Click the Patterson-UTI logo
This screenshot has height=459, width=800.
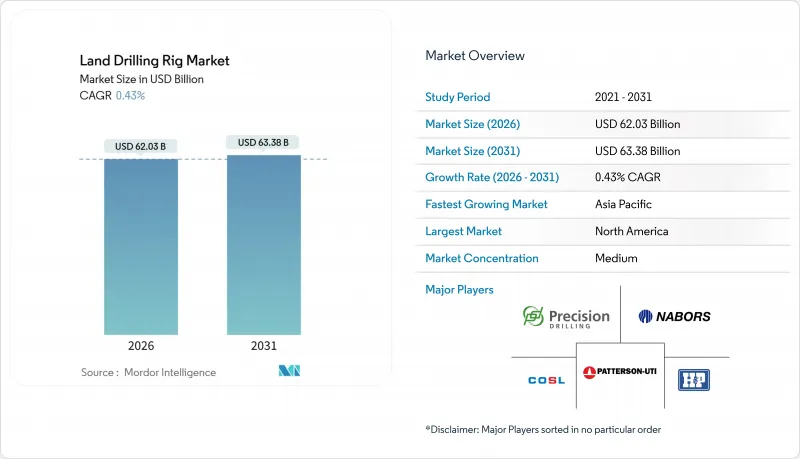pyautogui.click(x=620, y=372)
